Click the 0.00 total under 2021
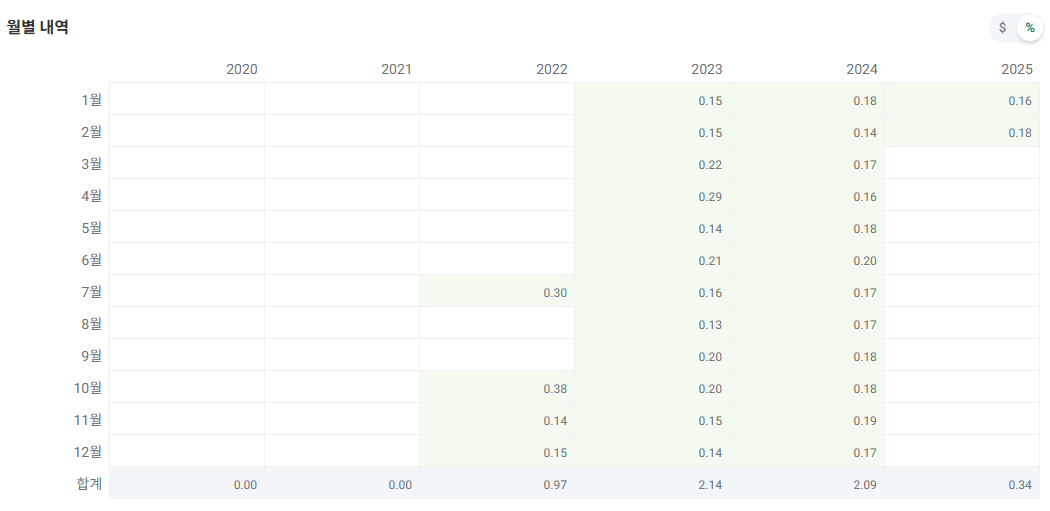1050x511 pixels. tap(342, 484)
